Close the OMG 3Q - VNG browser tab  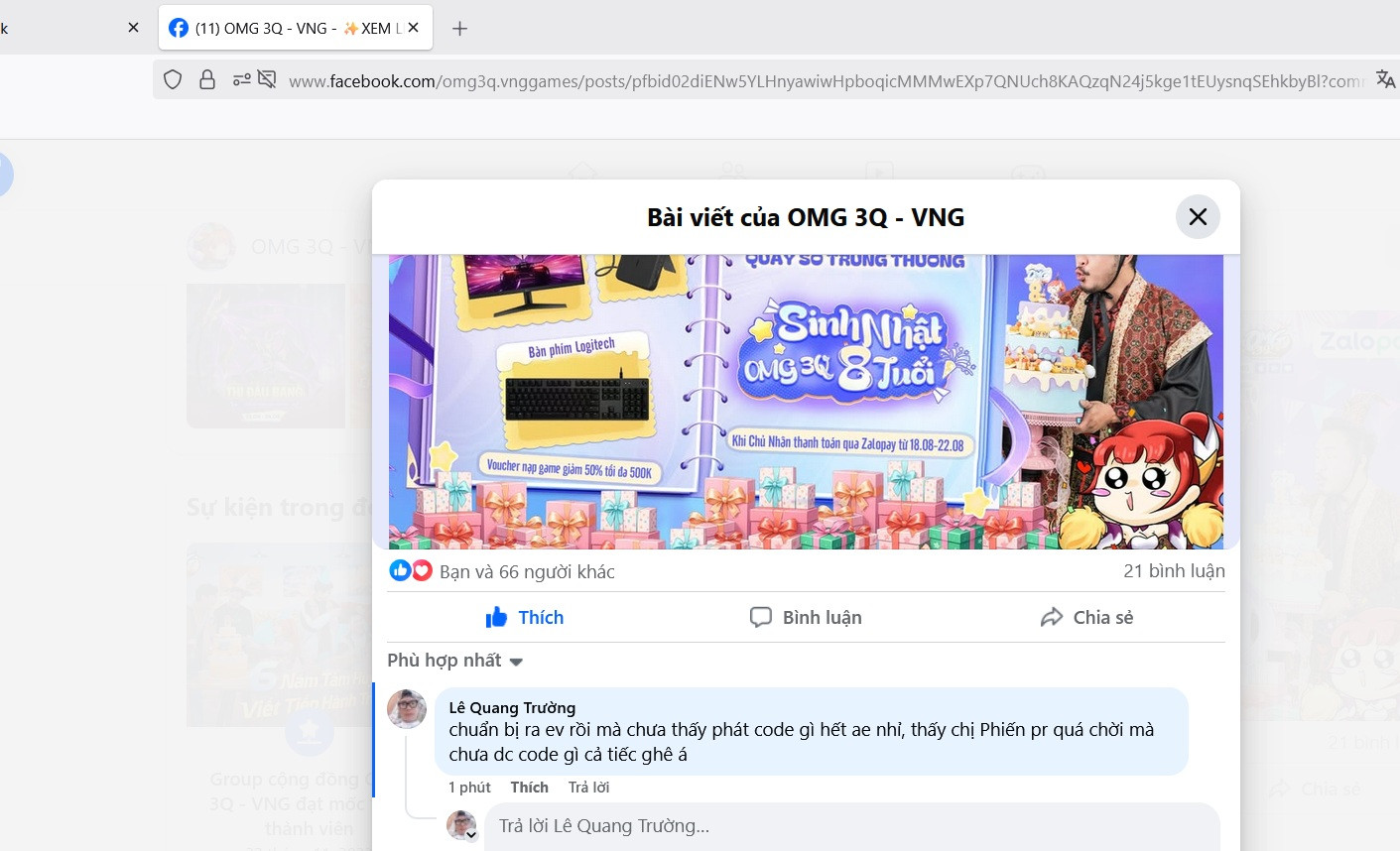414,28
